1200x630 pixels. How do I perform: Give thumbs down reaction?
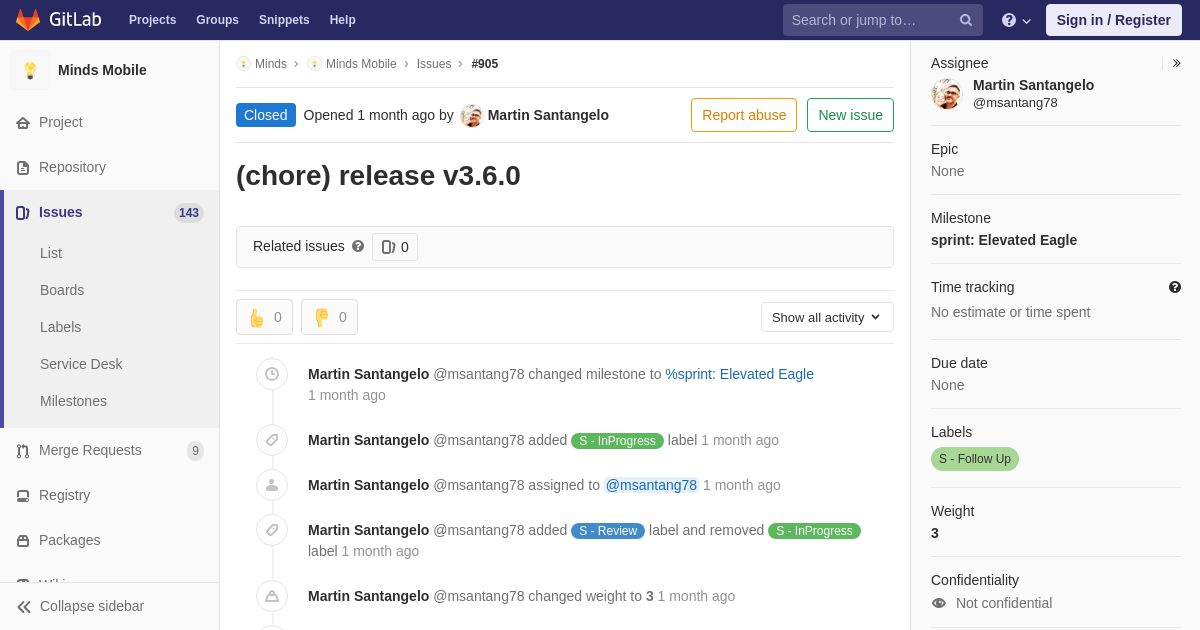pyautogui.click(x=329, y=317)
